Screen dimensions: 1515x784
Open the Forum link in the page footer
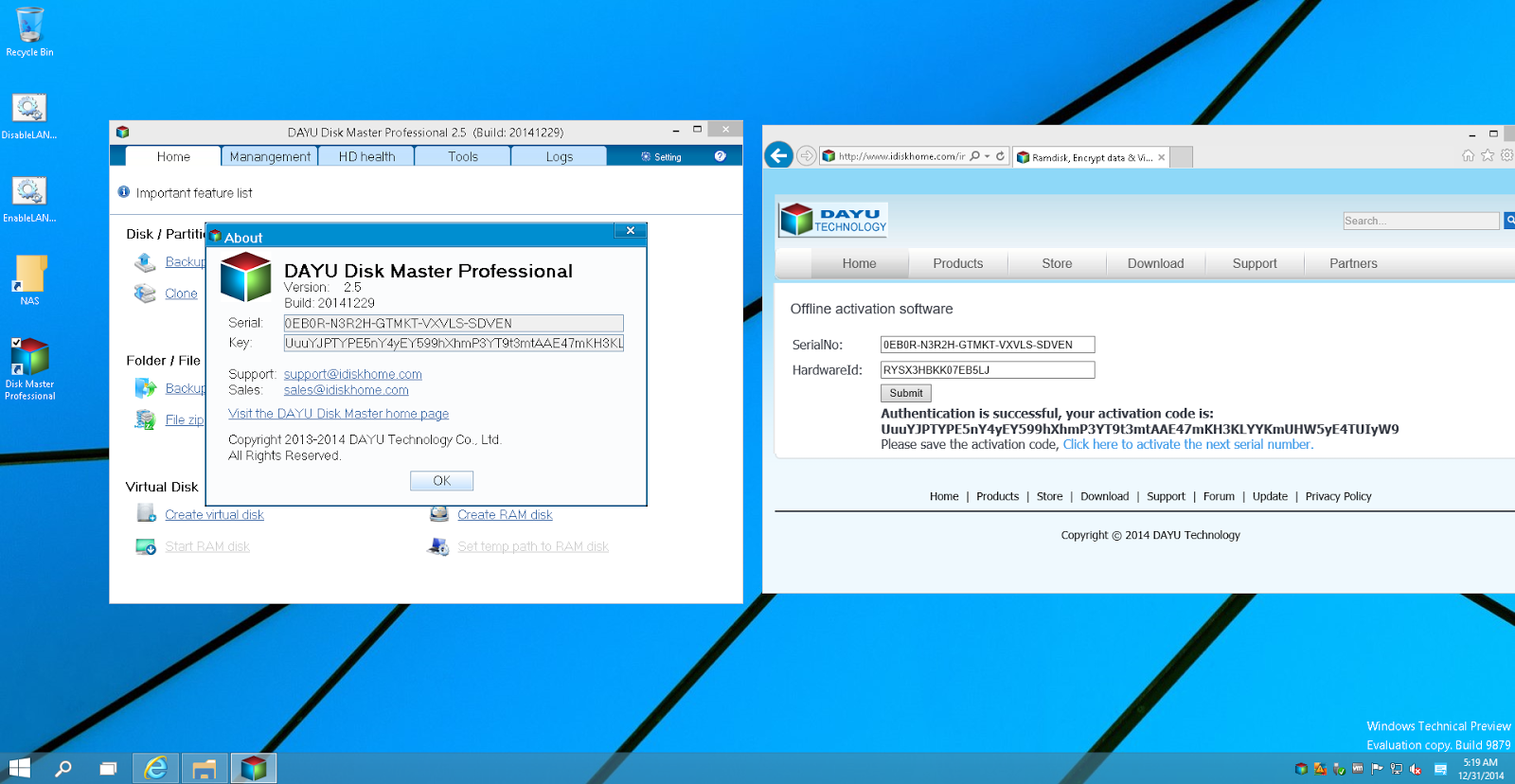pos(1219,496)
